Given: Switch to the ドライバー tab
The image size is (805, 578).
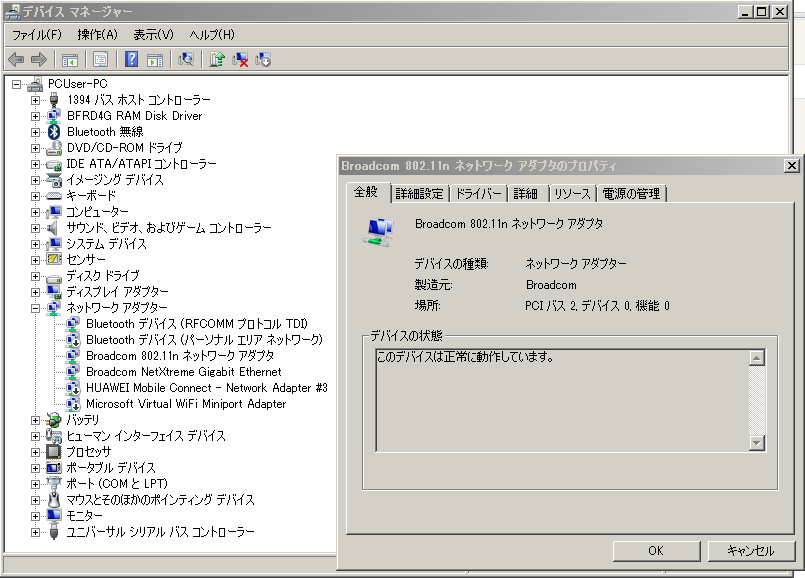Looking at the screenshot, I should [x=478, y=194].
